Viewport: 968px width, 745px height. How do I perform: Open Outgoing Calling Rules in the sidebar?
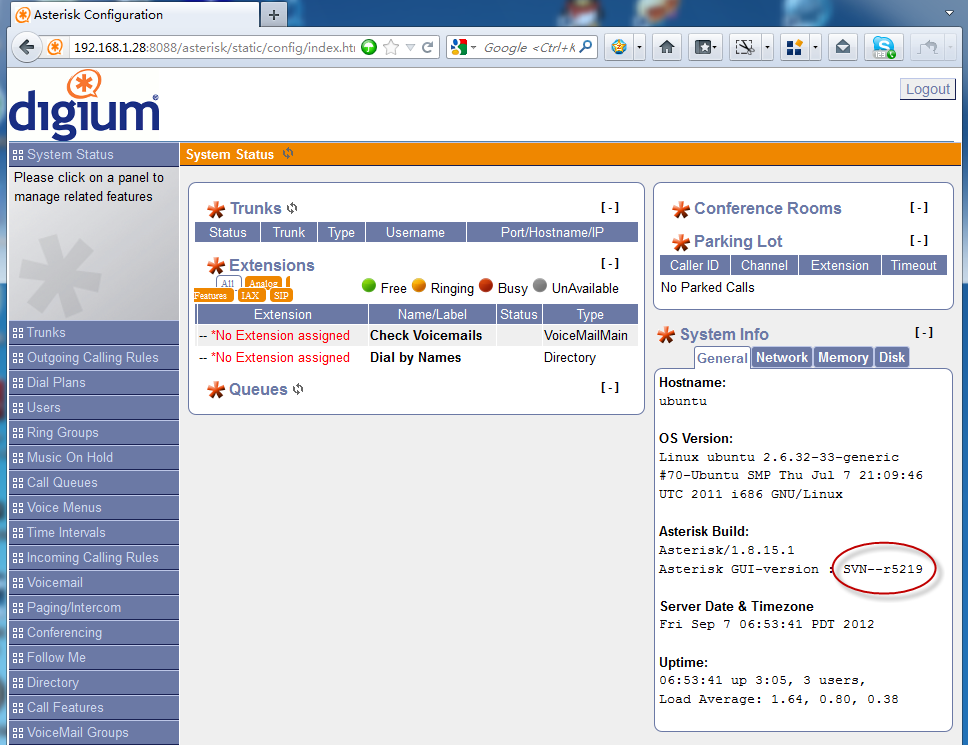point(94,357)
